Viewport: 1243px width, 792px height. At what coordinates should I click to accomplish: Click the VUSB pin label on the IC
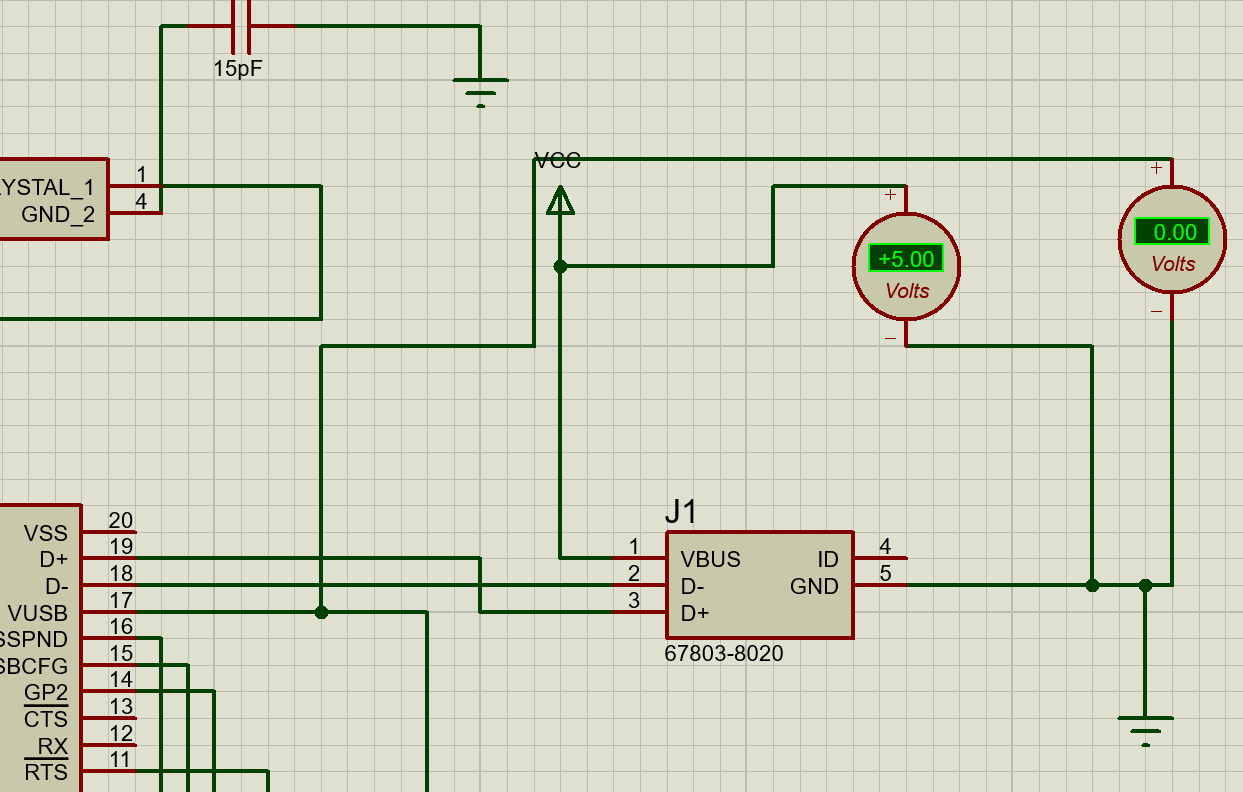38,613
